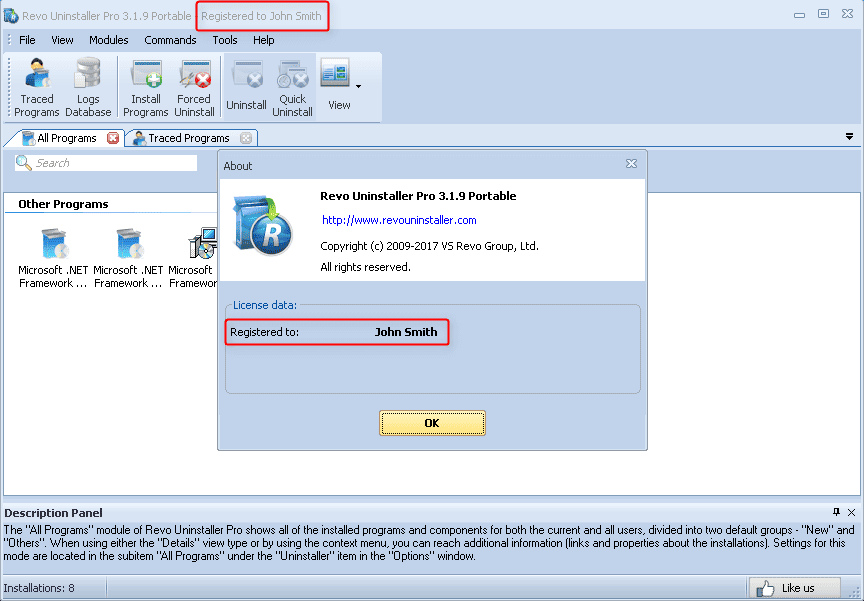This screenshot has height=601, width=864.
Task: Click the Uninstall toolbar button
Action: click(x=246, y=87)
